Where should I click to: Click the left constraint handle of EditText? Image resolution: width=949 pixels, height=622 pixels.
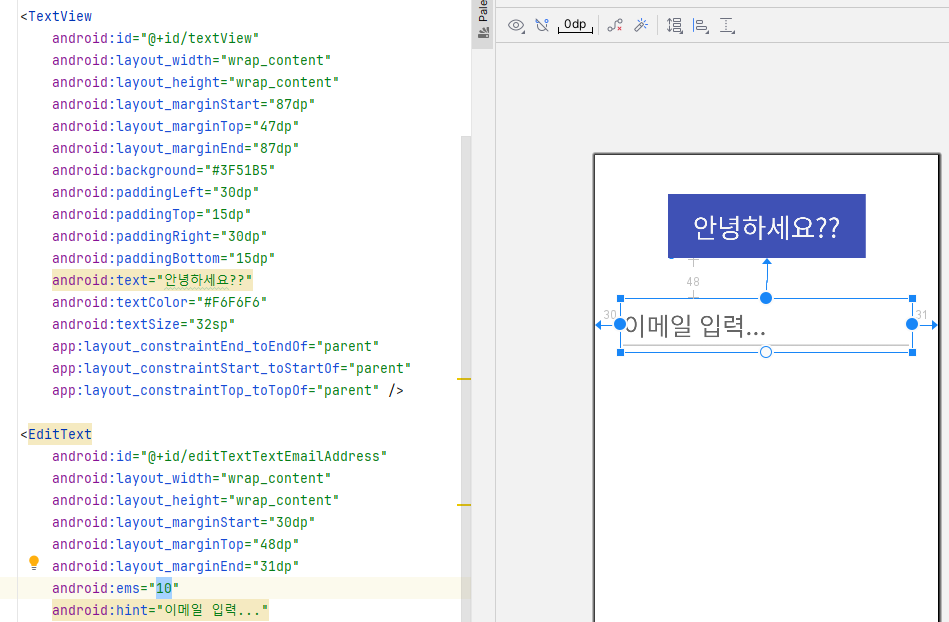coord(620,324)
